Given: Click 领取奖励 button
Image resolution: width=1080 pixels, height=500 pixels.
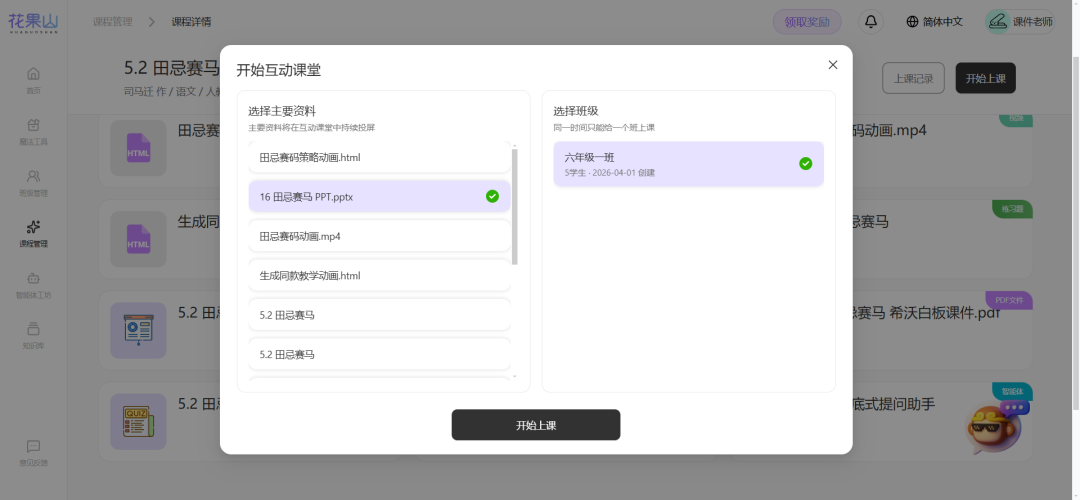Looking at the screenshot, I should coord(807,21).
